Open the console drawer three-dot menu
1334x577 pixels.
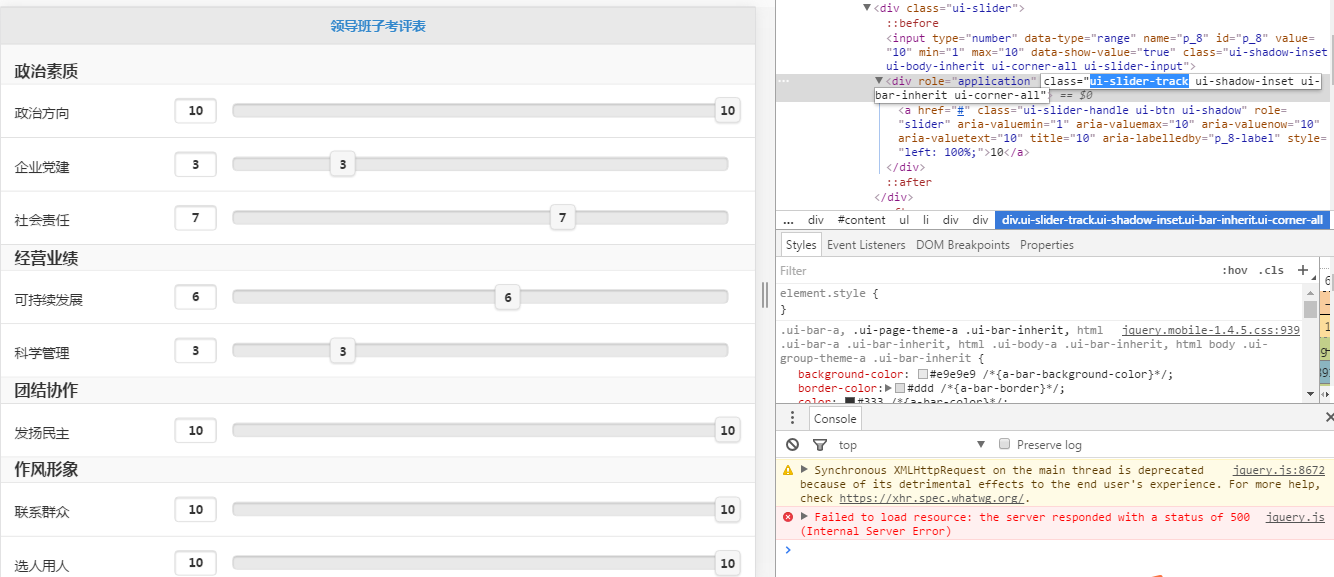[792, 418]
